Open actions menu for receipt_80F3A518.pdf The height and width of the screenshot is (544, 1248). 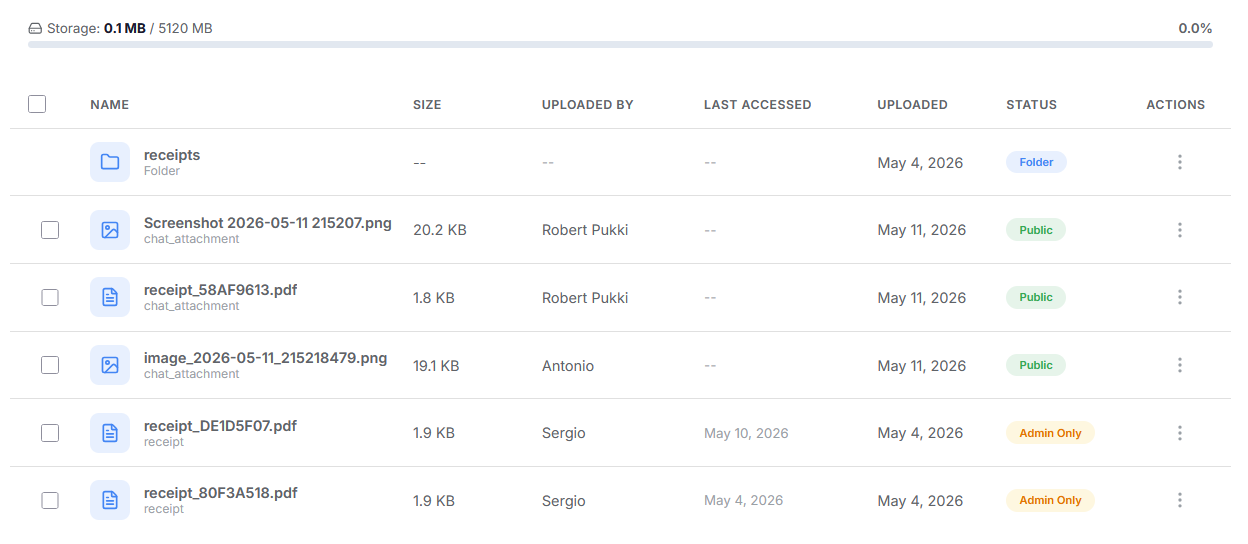pos(1180,500)
